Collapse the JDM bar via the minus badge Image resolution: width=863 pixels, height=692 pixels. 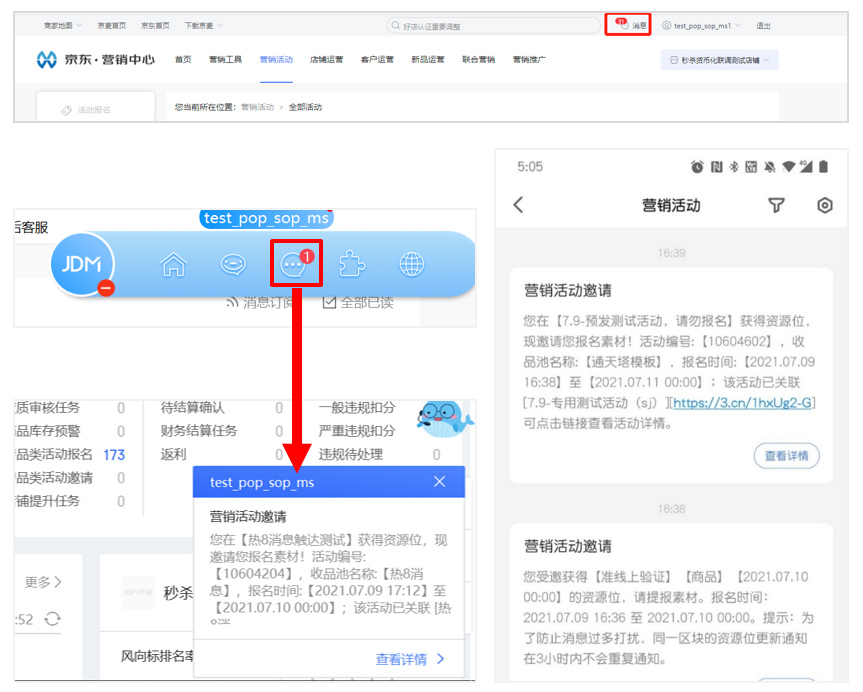(104, 289)
